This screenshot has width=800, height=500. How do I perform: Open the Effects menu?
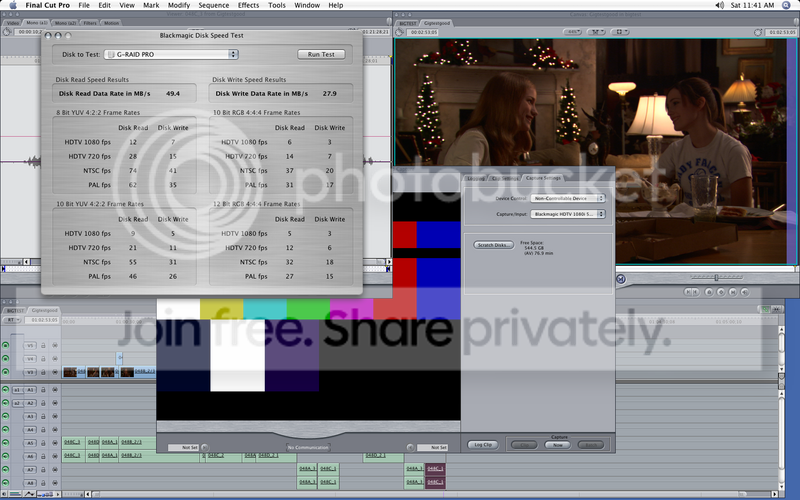248,5
